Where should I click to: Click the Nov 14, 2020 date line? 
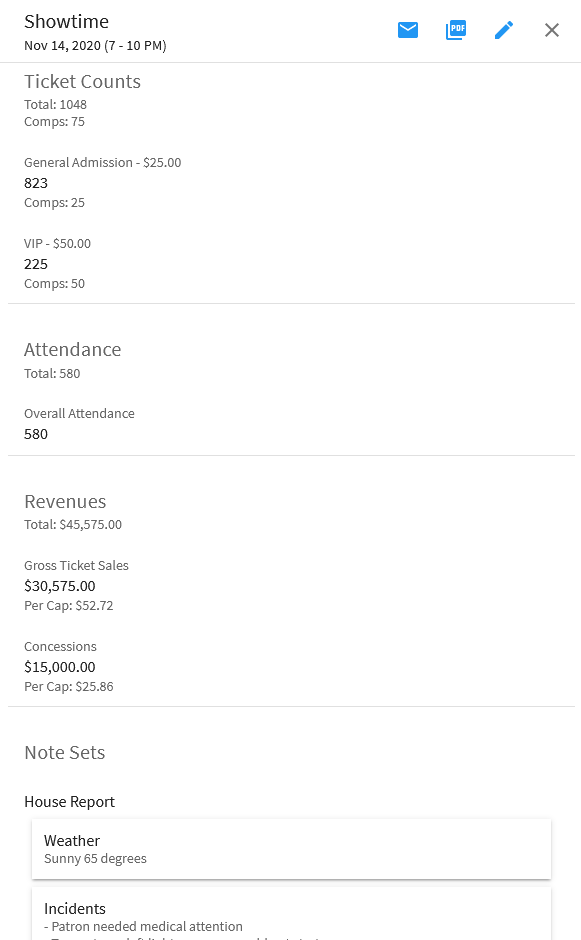(95, 46)
